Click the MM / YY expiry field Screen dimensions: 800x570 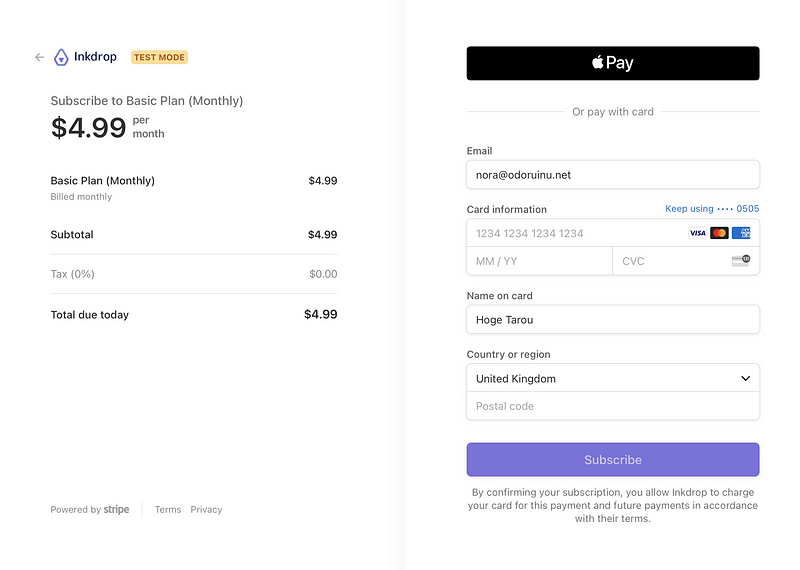tap(539, 261)
